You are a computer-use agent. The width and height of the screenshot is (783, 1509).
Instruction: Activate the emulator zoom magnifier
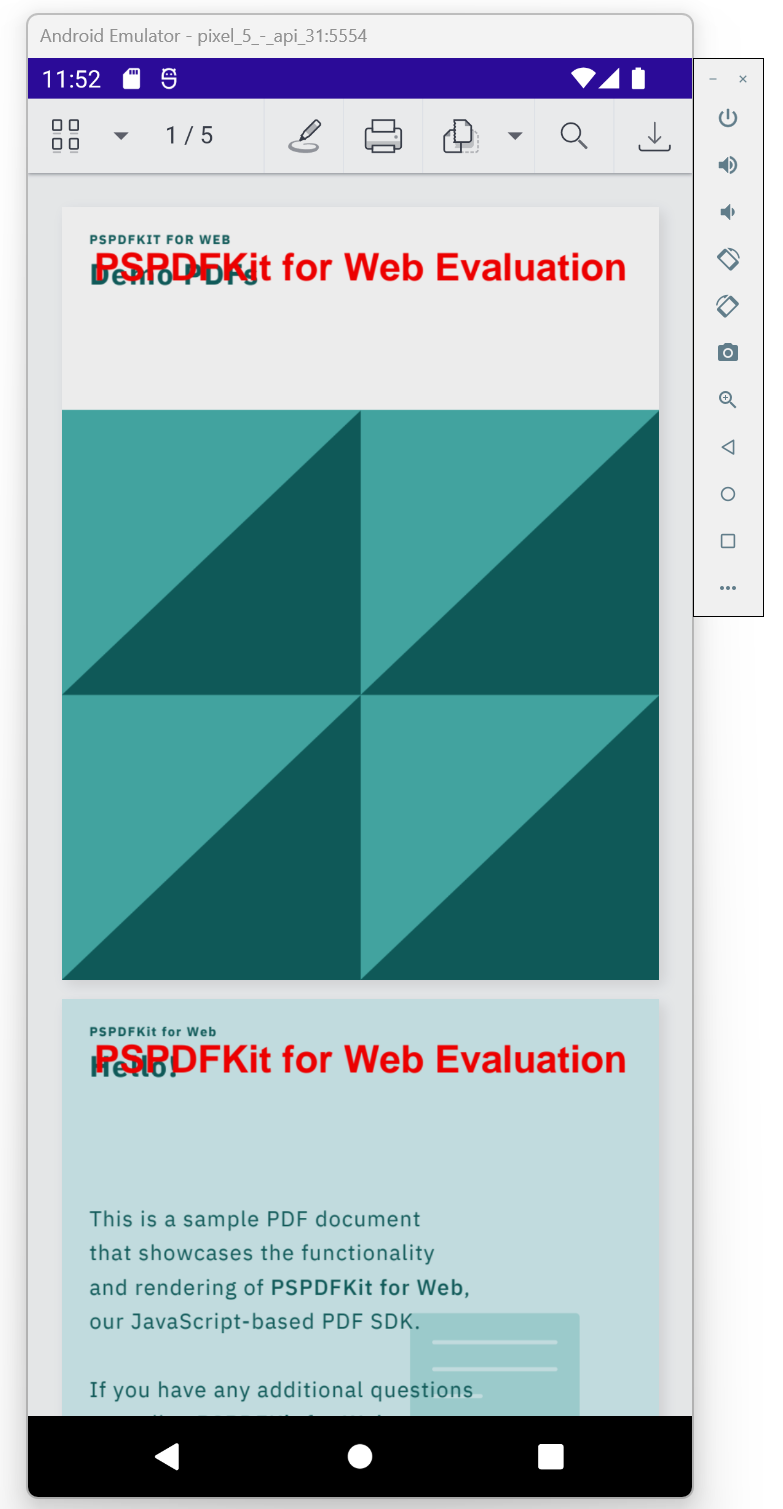pyautogui.click(x=728, y=400)
